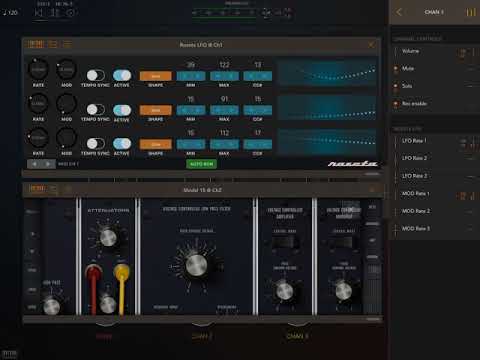Select MOD Rate 2 parameter
The width and height of the screenshot is (480, 360).
point(435,211)
